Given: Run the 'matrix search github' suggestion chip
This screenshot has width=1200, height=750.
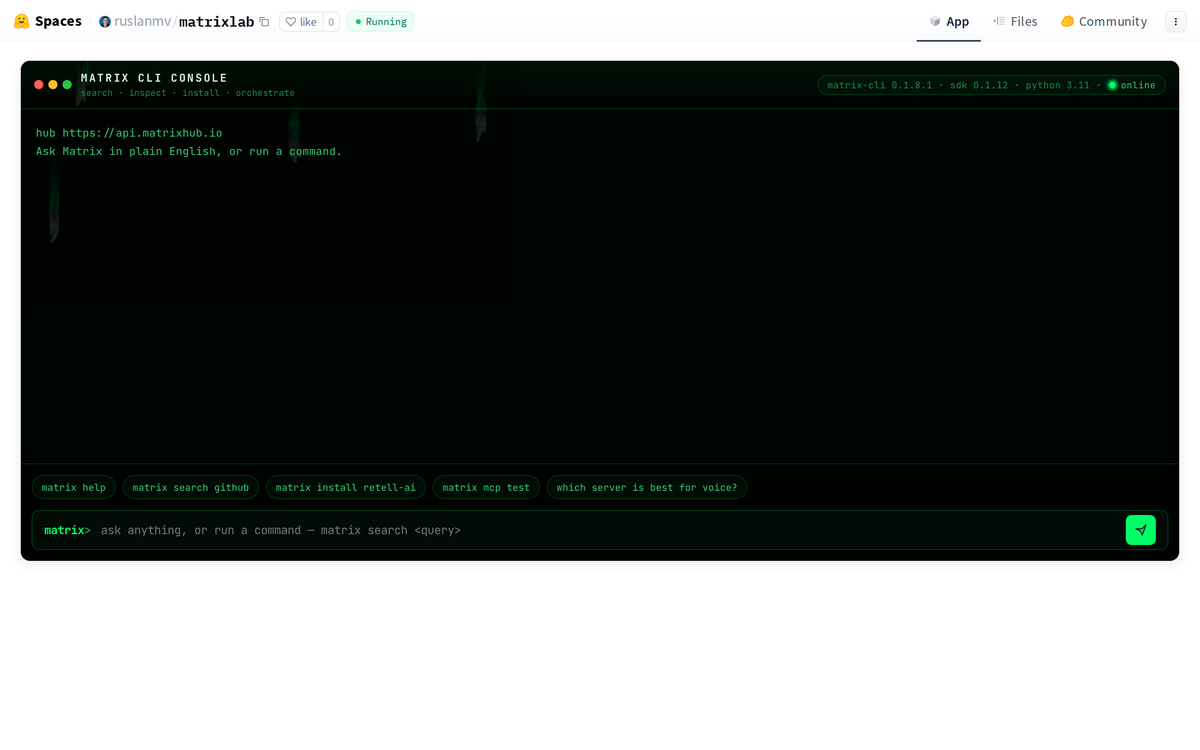Looking at the screenshot, I should click(x=191, y=488).
